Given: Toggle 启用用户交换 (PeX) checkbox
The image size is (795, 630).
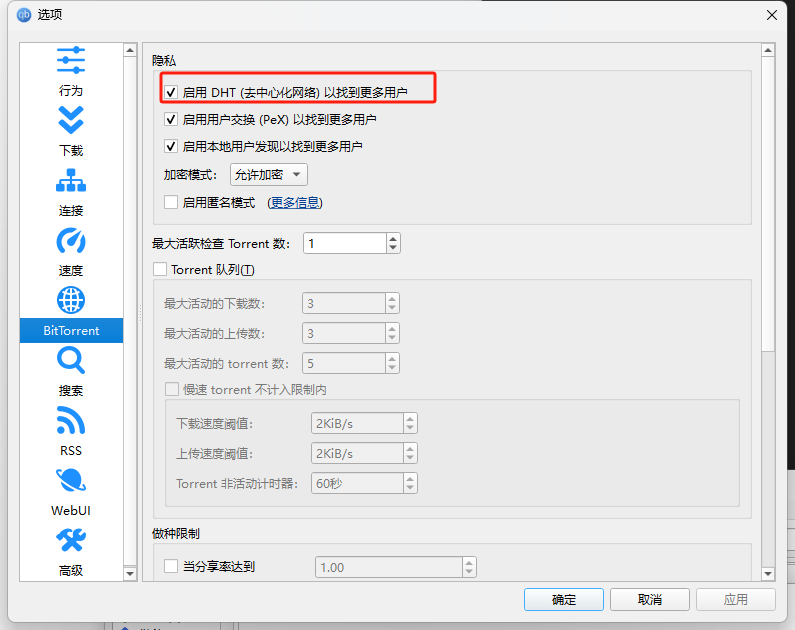Looking at the screenshot, I should coord(171,120).
